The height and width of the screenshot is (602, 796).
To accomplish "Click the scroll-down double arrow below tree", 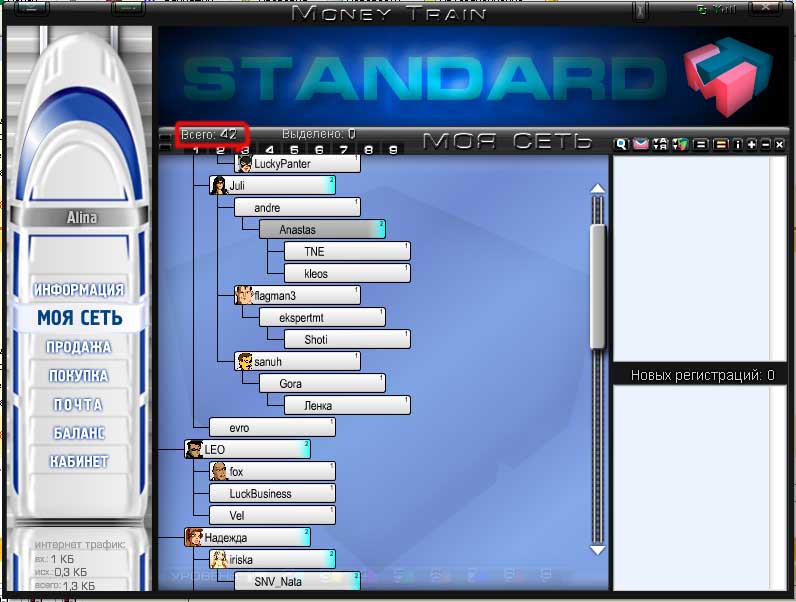I will point(598,549).
